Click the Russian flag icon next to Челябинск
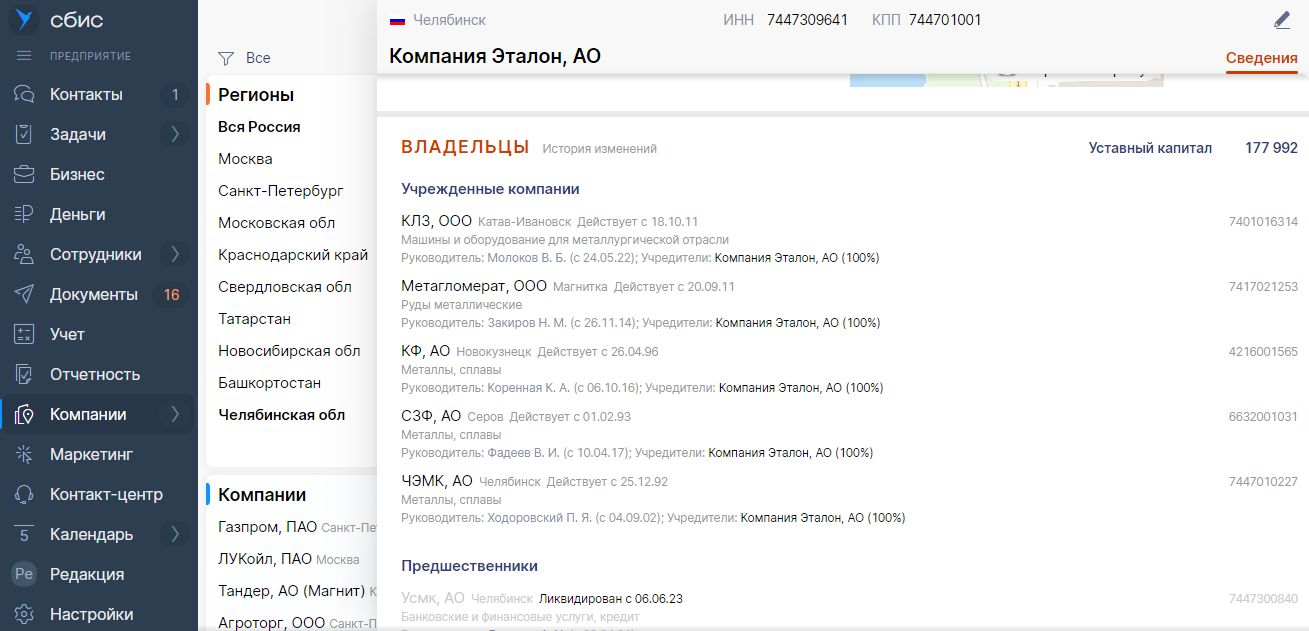 [x=397, y=20]
